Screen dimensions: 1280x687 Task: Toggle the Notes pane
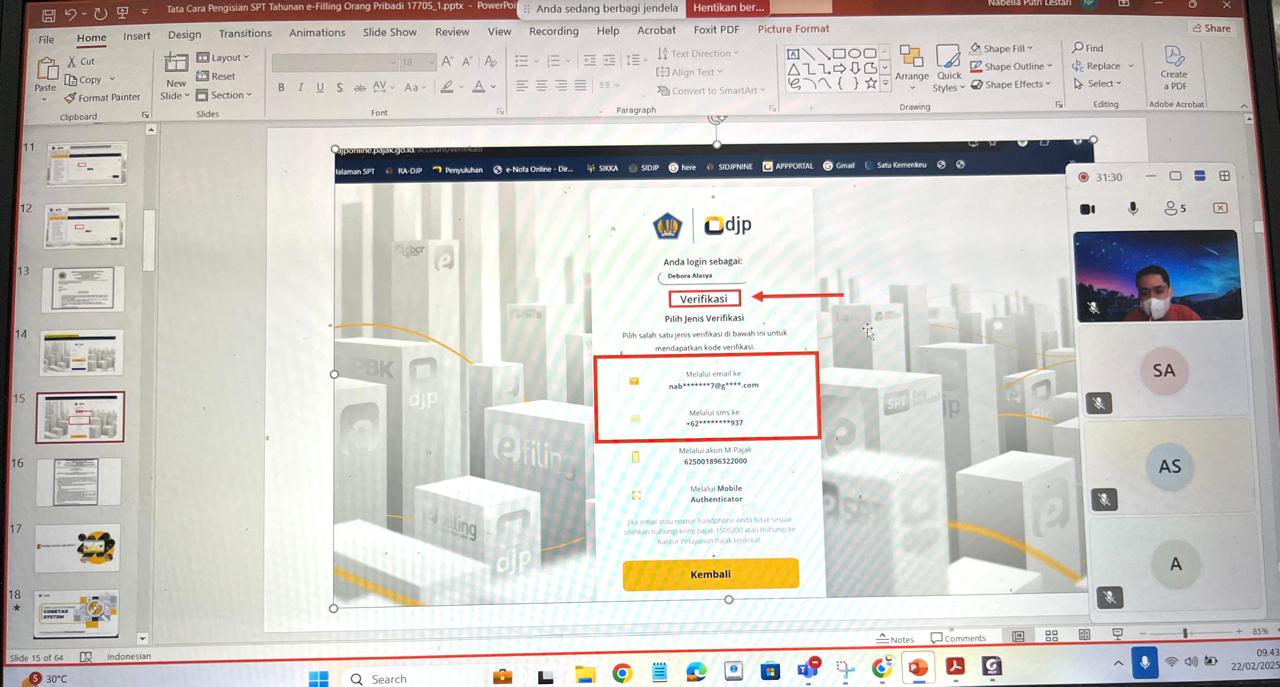pos(895,639)
